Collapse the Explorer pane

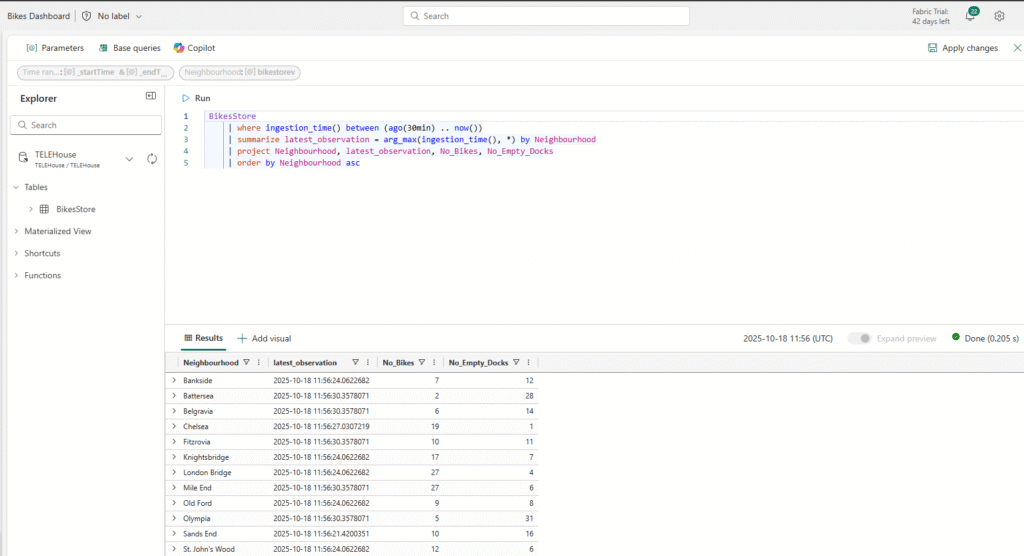(151, 96)
